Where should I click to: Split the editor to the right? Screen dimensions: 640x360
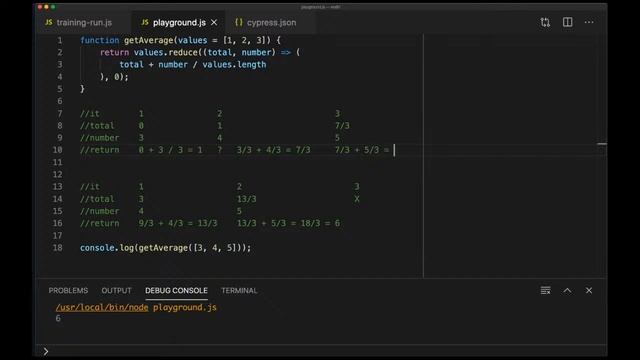point(567,22)
